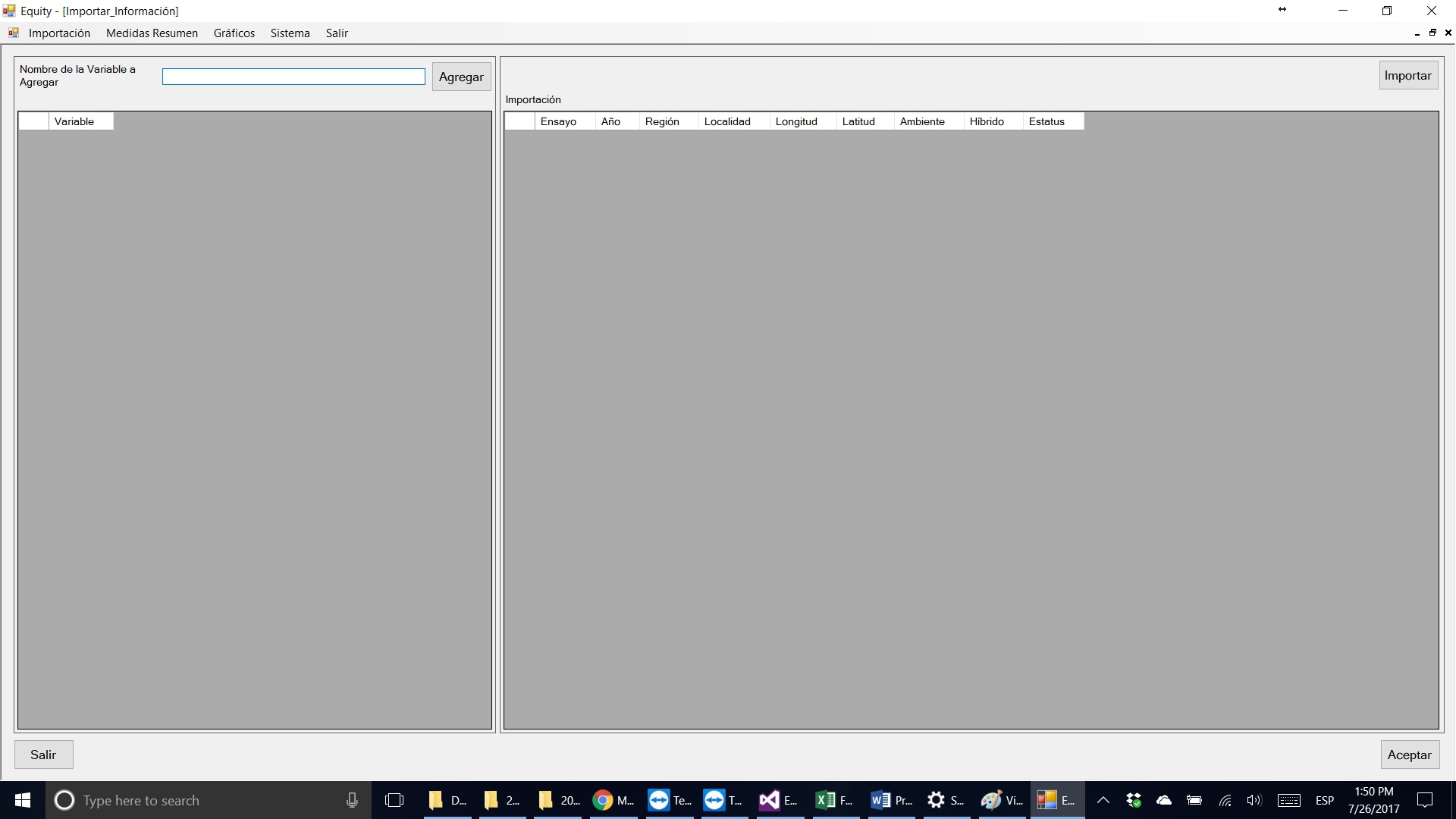Click the Región column header
Screen dimensions: 1456x819
669,121
